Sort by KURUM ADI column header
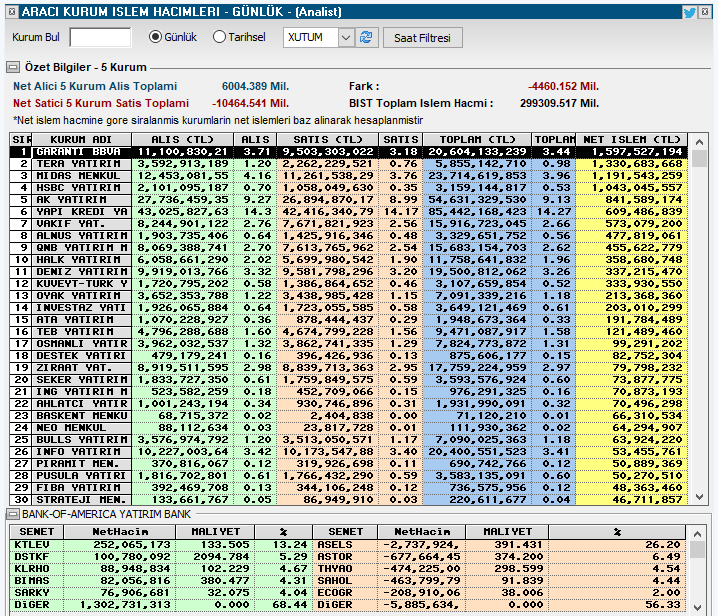718x616 pixels. (x=81, y=139)
